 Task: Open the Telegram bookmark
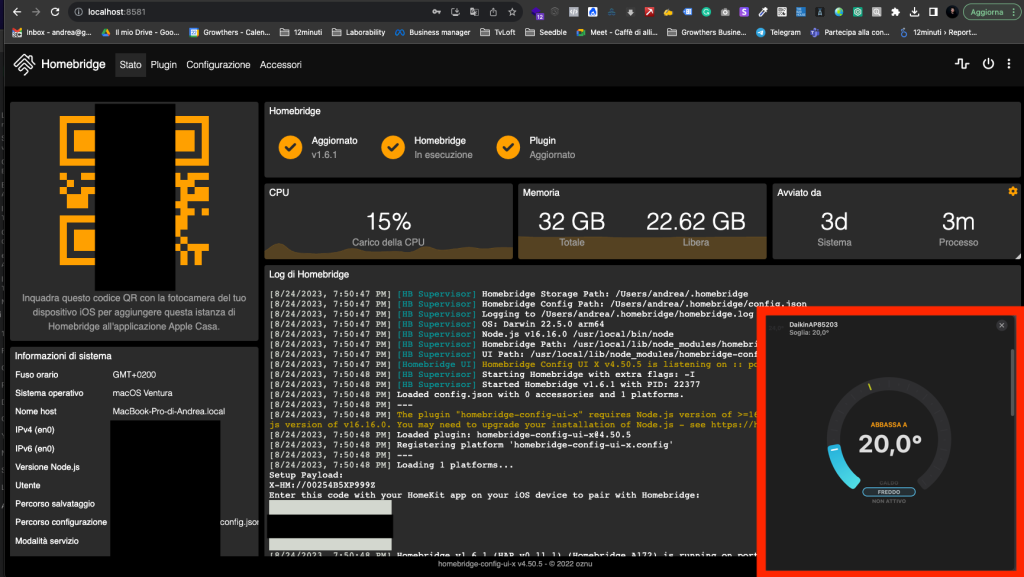coord(778,32)
